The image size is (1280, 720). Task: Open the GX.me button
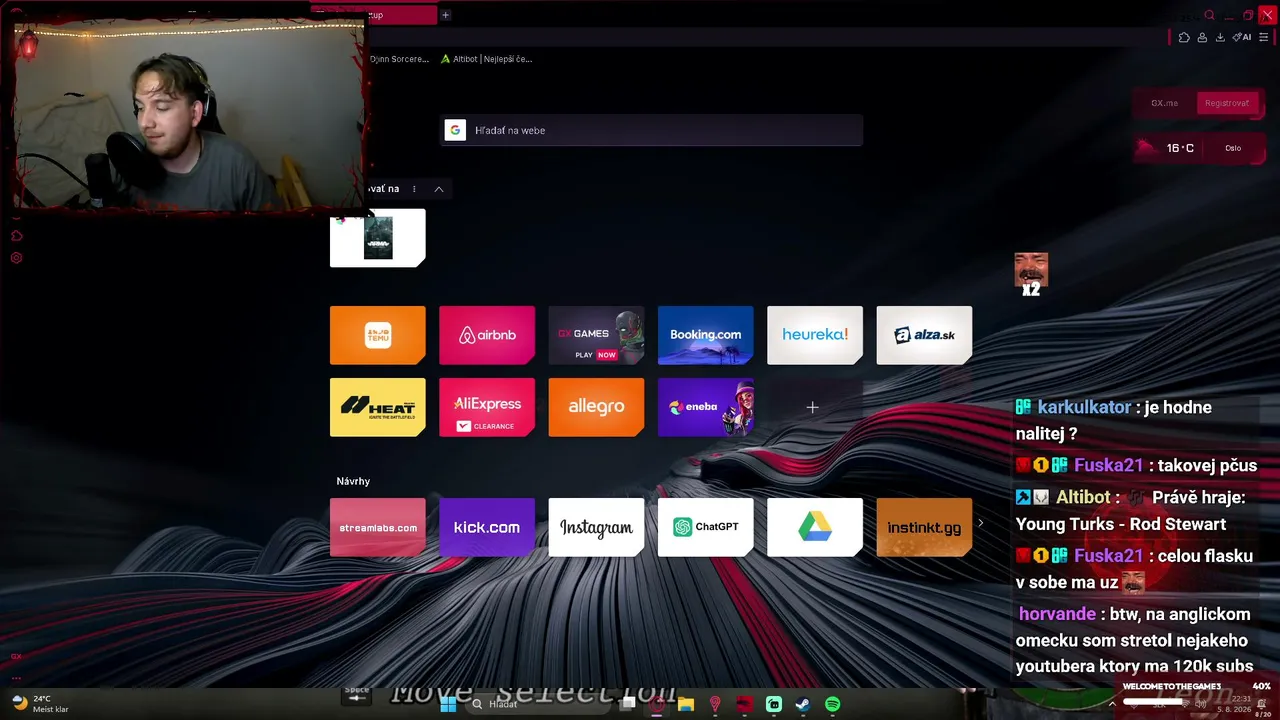pyautogui.click(x=1164, y=103)
